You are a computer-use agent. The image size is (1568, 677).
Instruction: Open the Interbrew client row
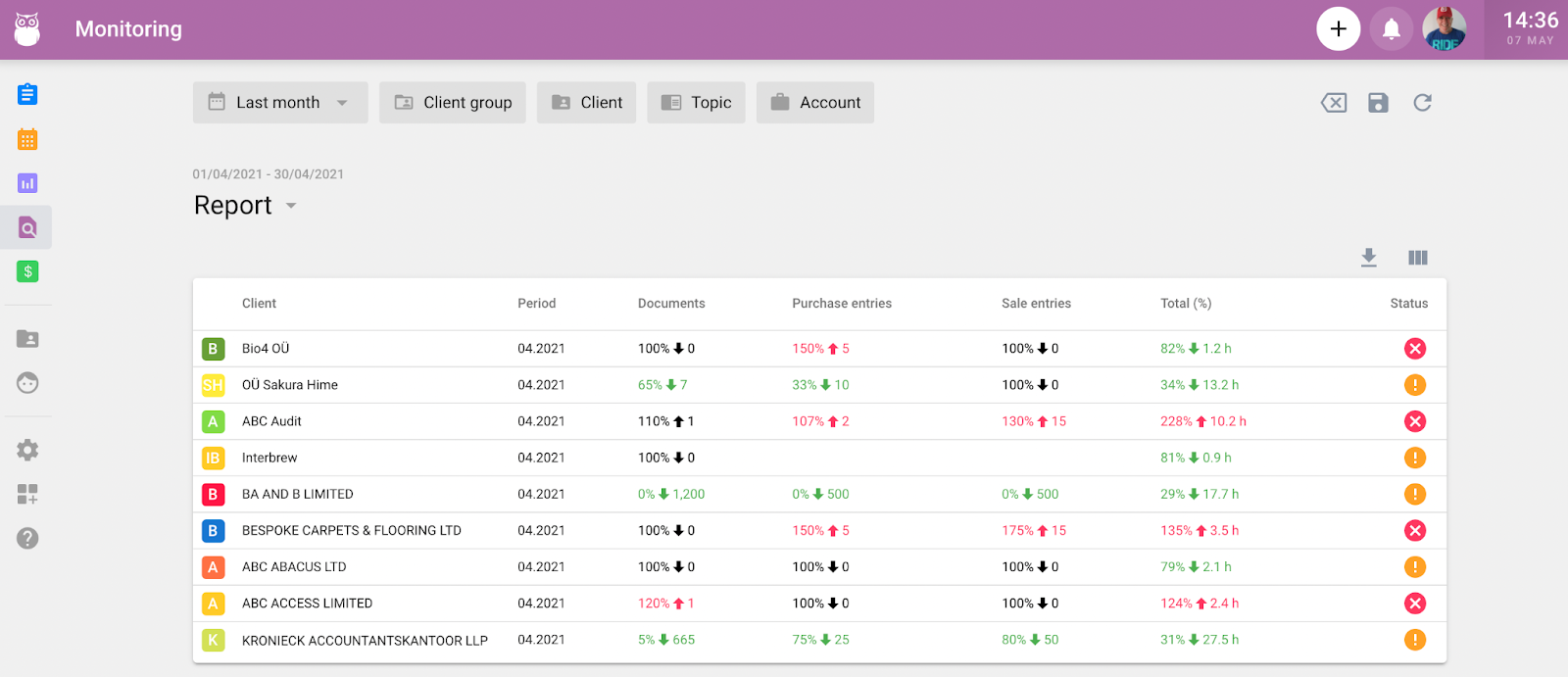819,458
